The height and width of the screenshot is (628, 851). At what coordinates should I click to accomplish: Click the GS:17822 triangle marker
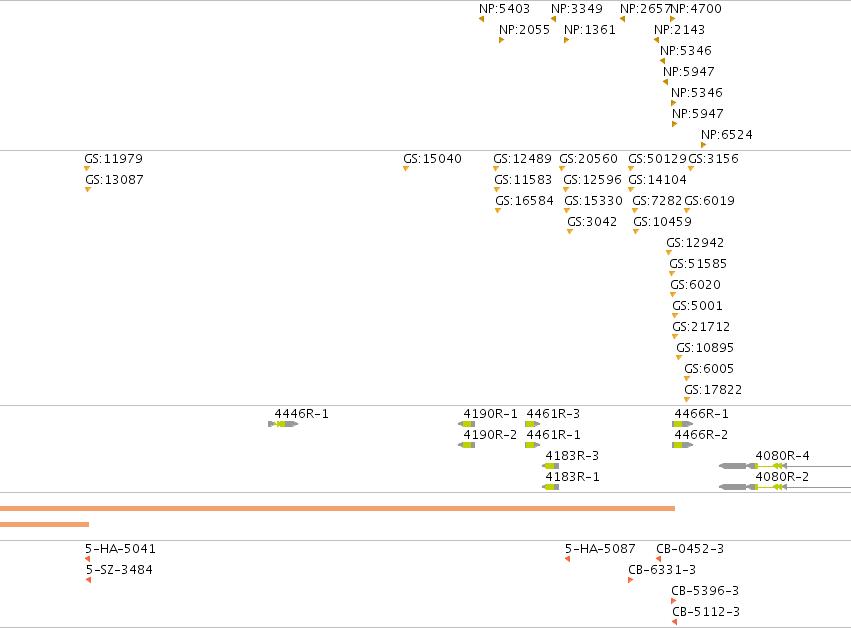click(x=687, y=399)
